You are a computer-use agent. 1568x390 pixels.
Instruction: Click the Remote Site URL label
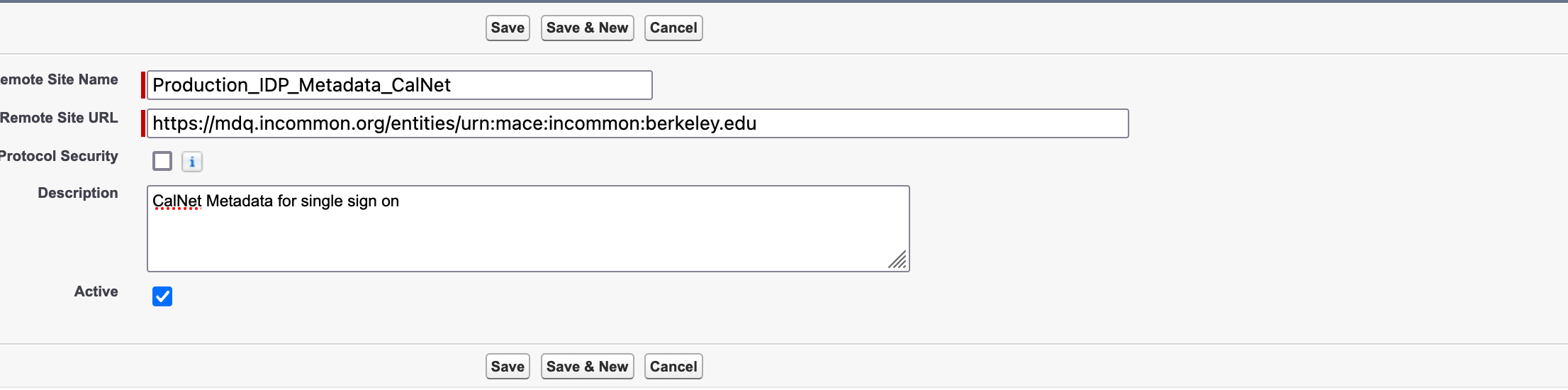coord(60,118)
